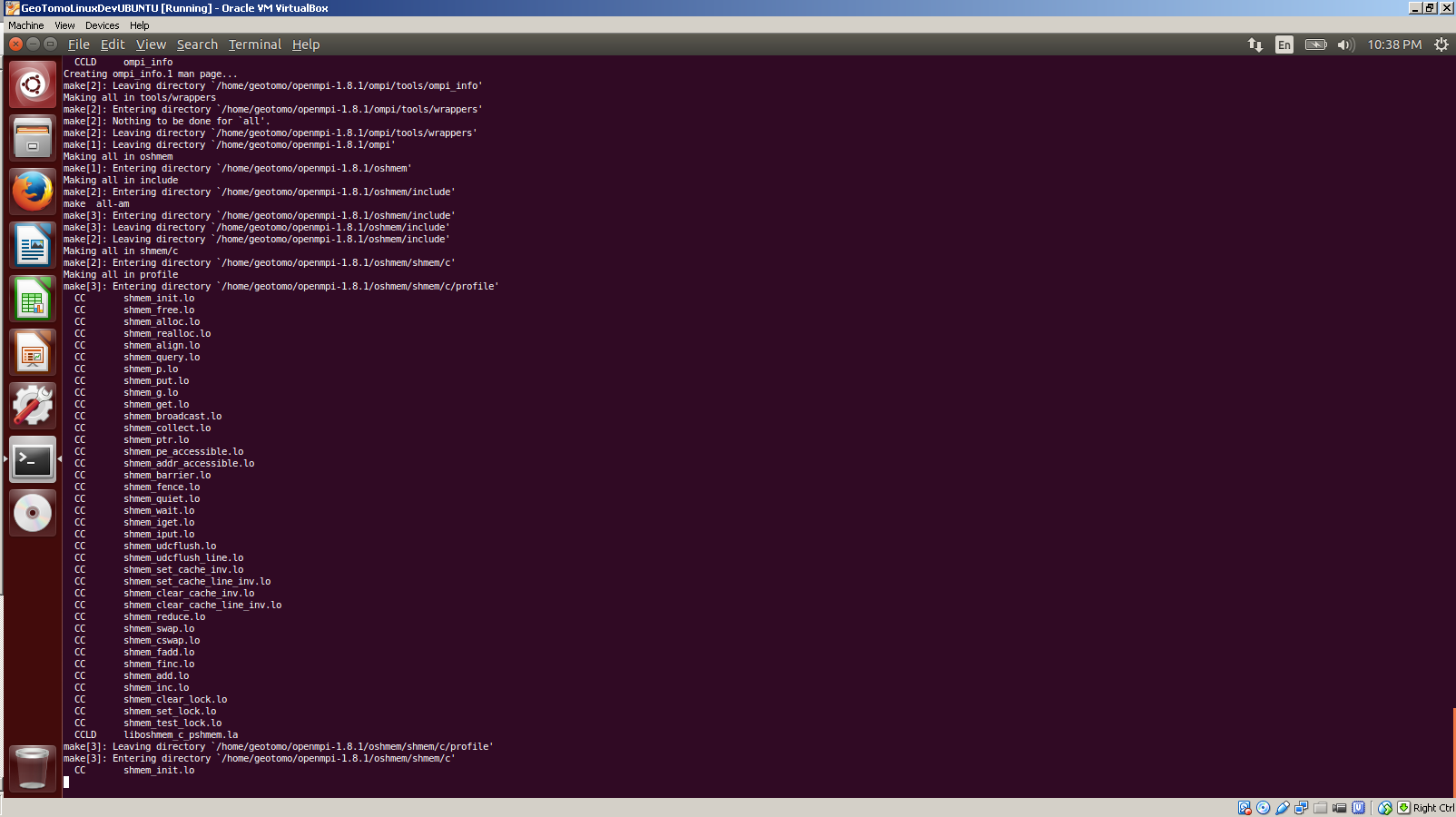This screenshot has width=1456, height=817.
Task: Open LibreOffice Writer from the launcher
Action: [33, 245]
